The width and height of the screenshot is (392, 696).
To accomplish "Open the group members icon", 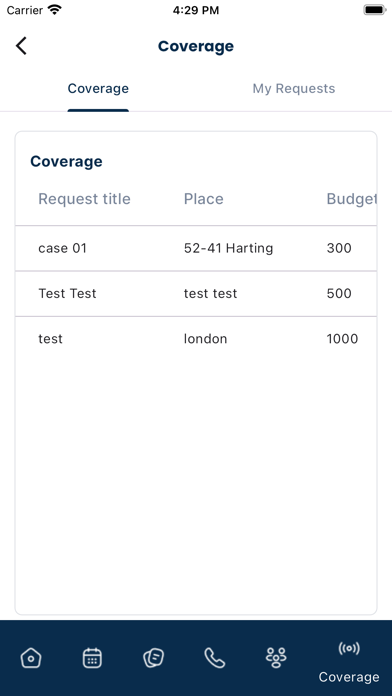I will coord(276,658).
